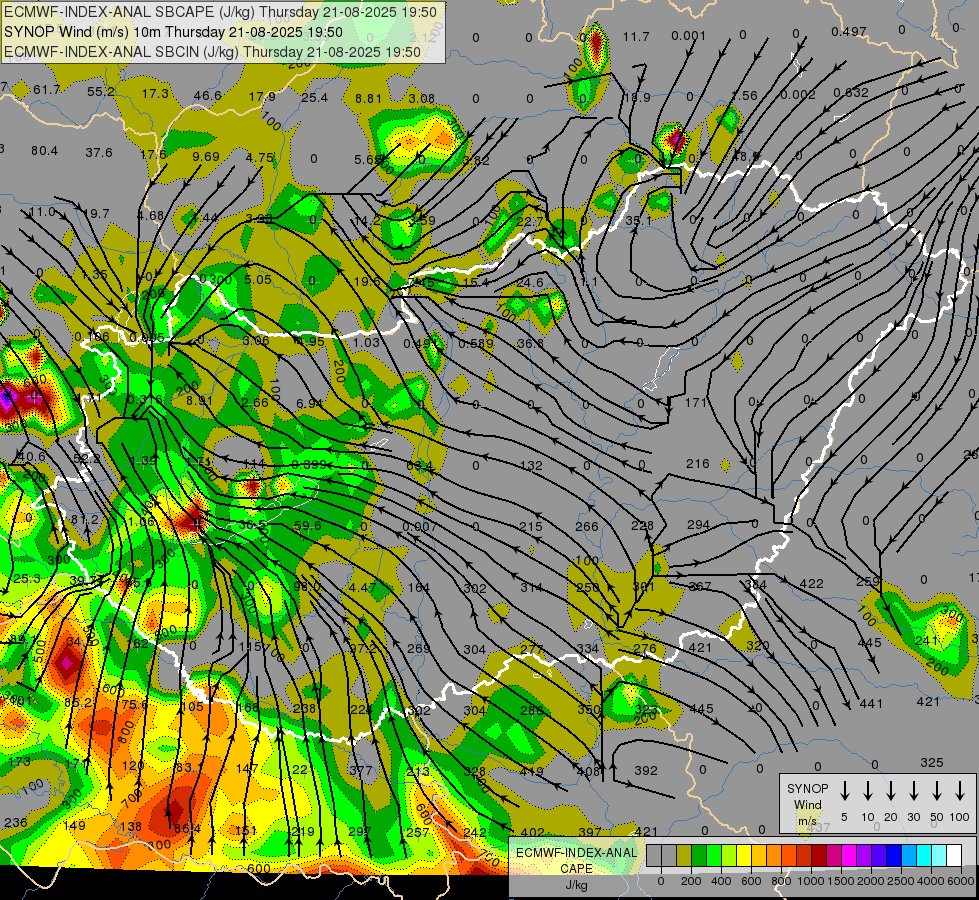Select the SBCAPE title line in the header
The image size is (979, 900).
tap(220, 12)
